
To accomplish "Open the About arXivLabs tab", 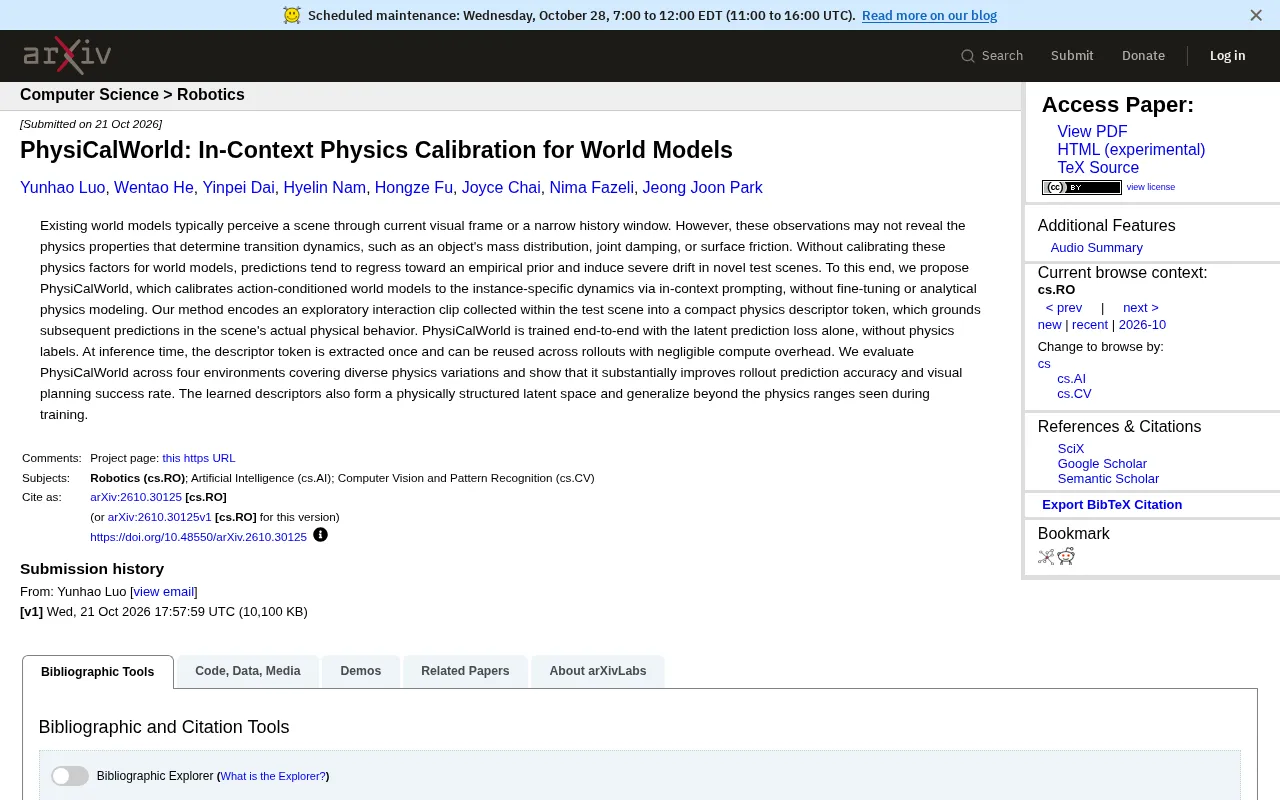I will (x=598, y=671).
